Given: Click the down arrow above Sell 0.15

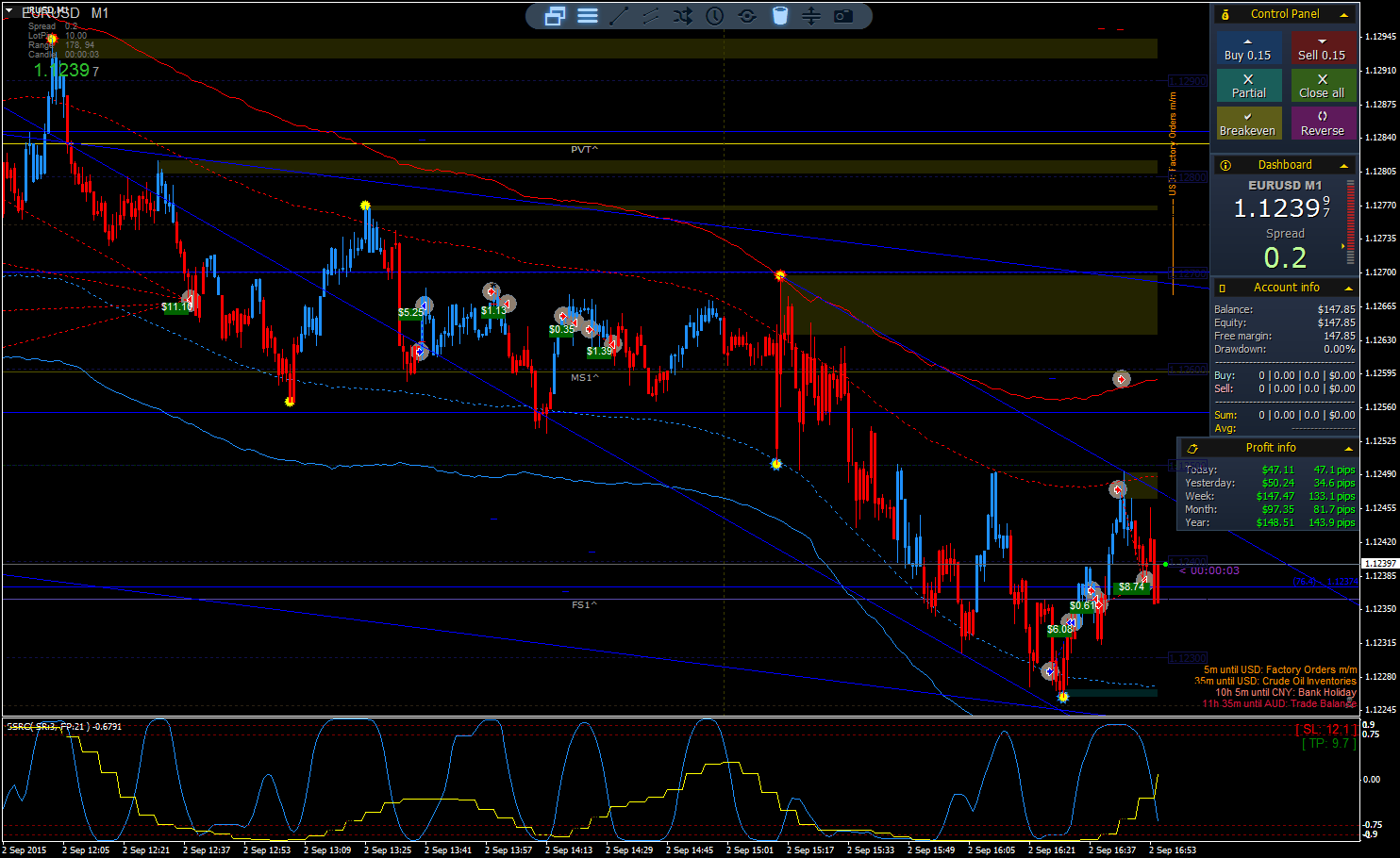Looking at the screenshot, I should [1323, 41].
